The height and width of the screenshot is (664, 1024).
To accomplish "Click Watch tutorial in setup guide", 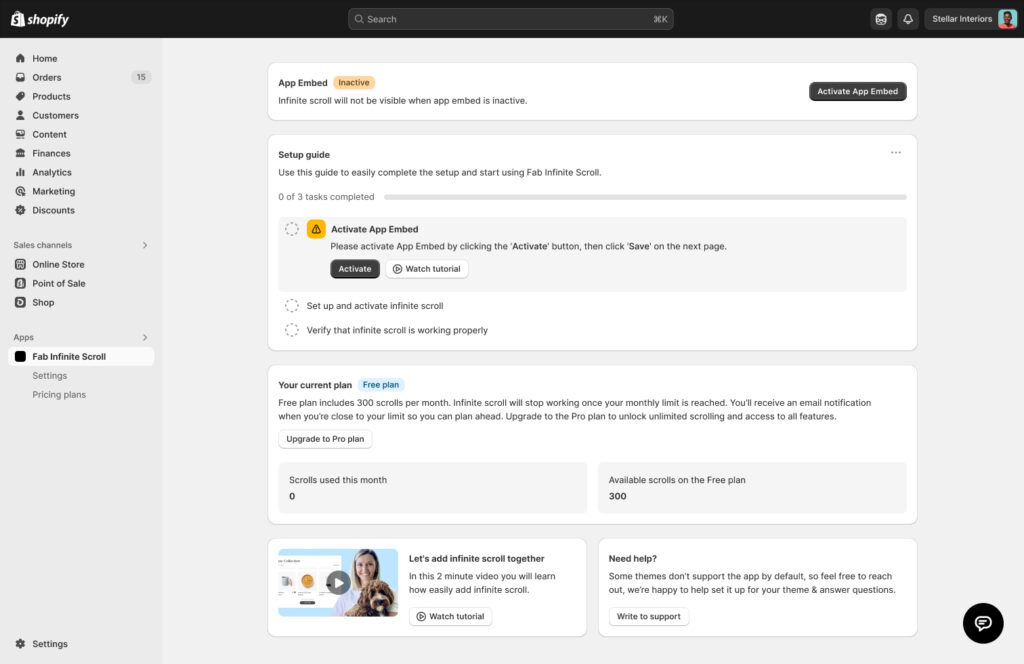I will click(x=426, y=268).
